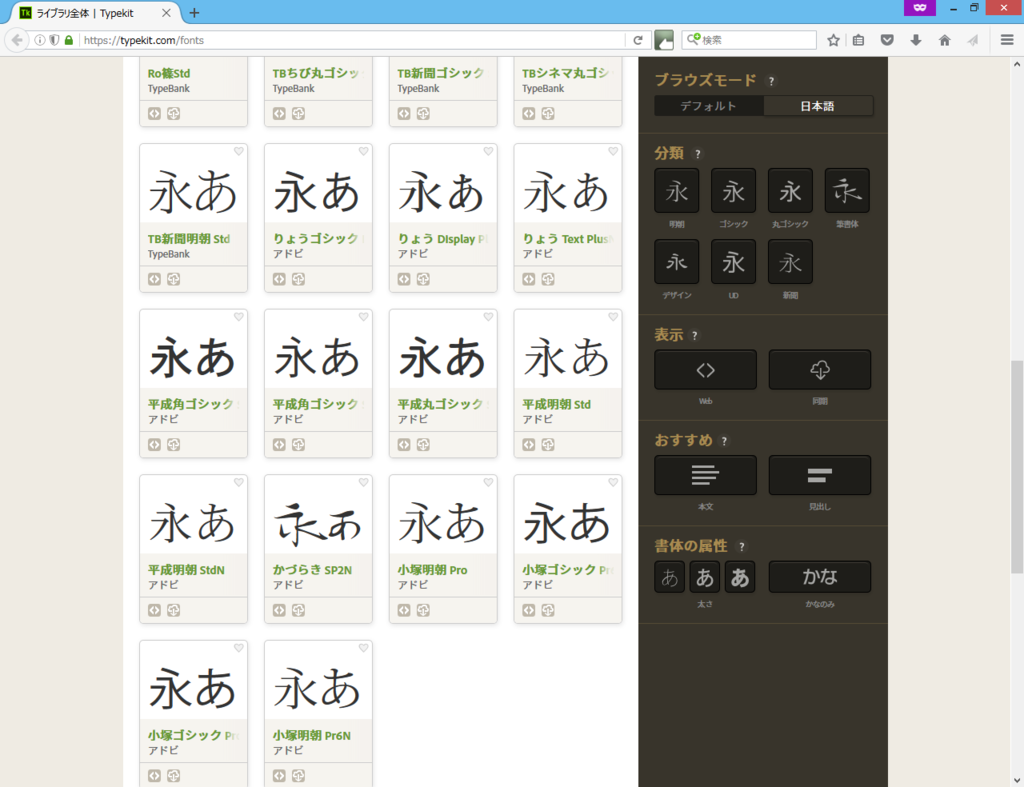Select the 明朝 (Mincho) classification filter
Screen dimensions: 1024x787
coord(677,191)
